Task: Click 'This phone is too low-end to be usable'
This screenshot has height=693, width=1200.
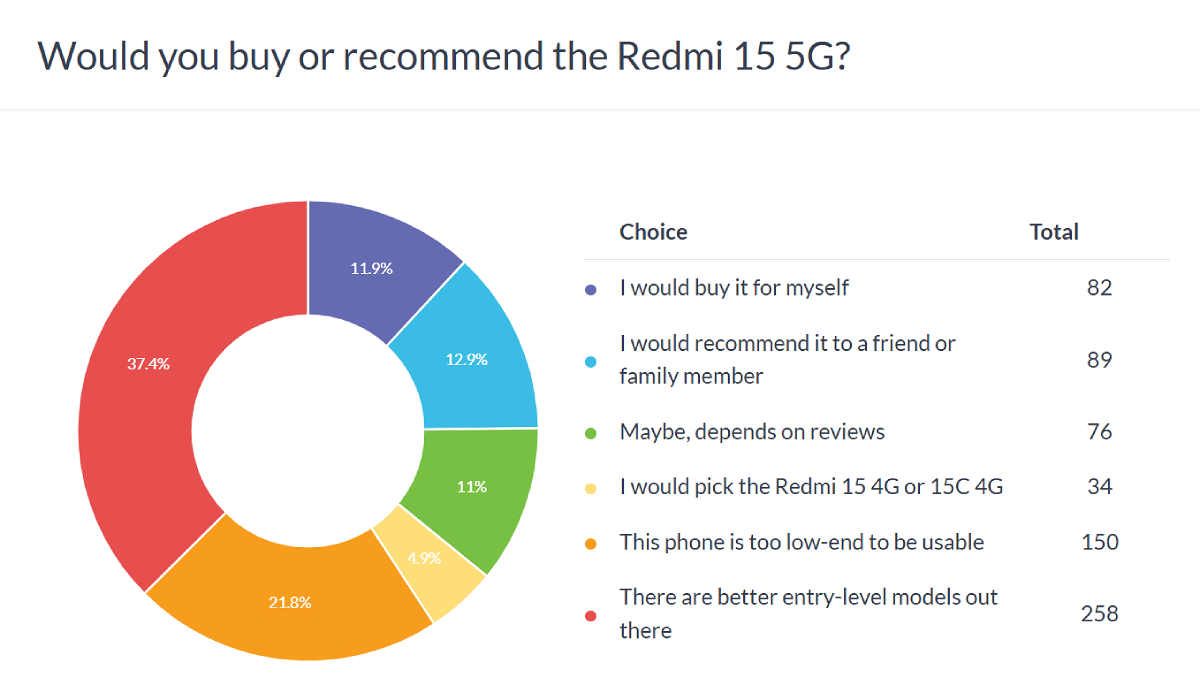Action: [802, 542]
